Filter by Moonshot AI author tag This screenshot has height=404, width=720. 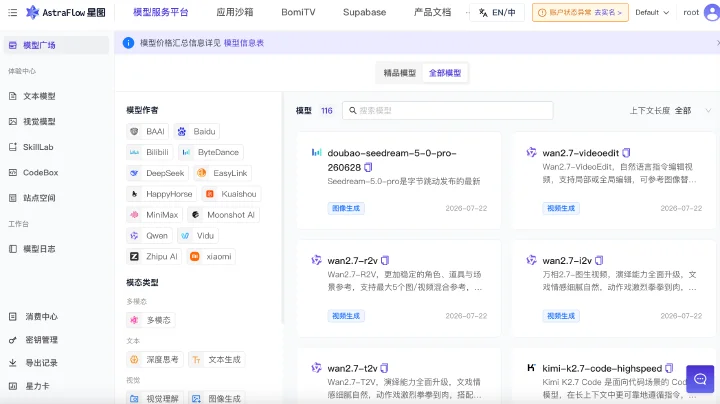[x=223, y=215]
